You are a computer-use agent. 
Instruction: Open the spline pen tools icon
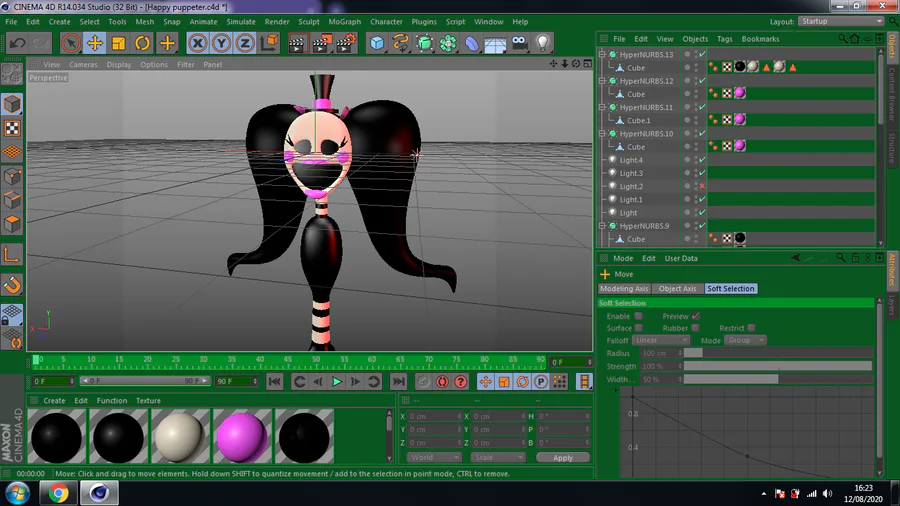(401, 43)
